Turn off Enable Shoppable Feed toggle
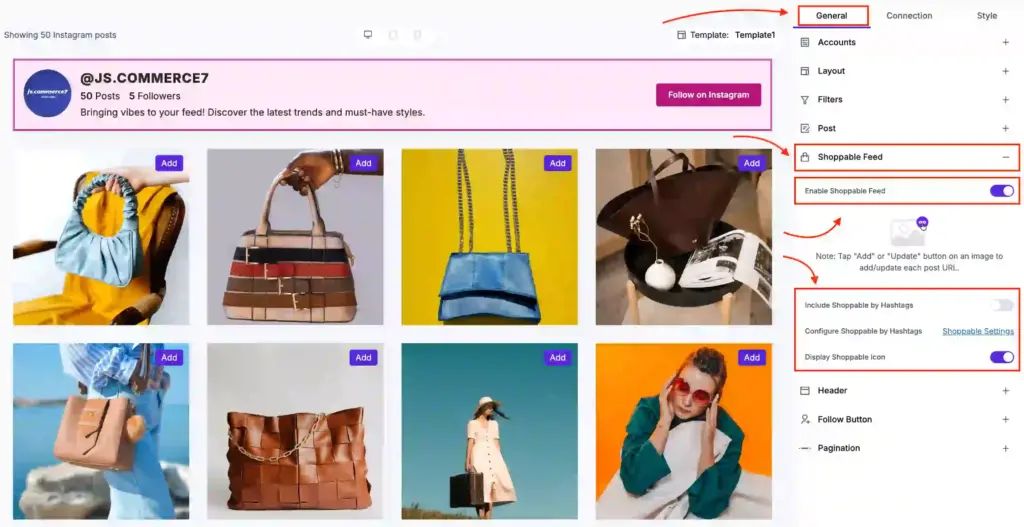Screen dimensions: 1024x527 click(1001, 191)
